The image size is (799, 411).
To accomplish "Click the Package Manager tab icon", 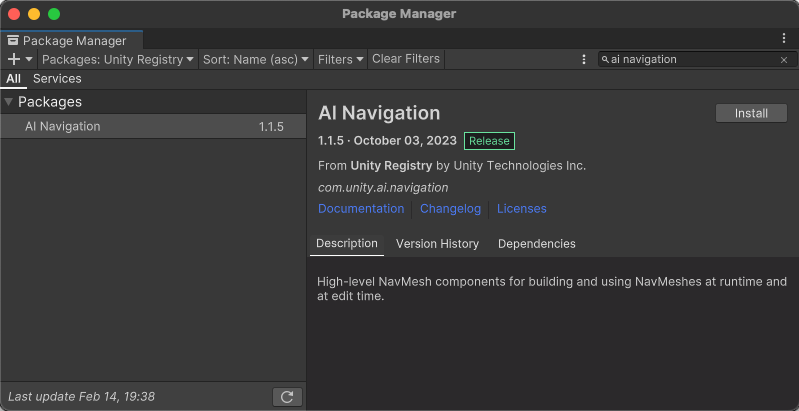I will pyautogui.click(x=13, y=41).
